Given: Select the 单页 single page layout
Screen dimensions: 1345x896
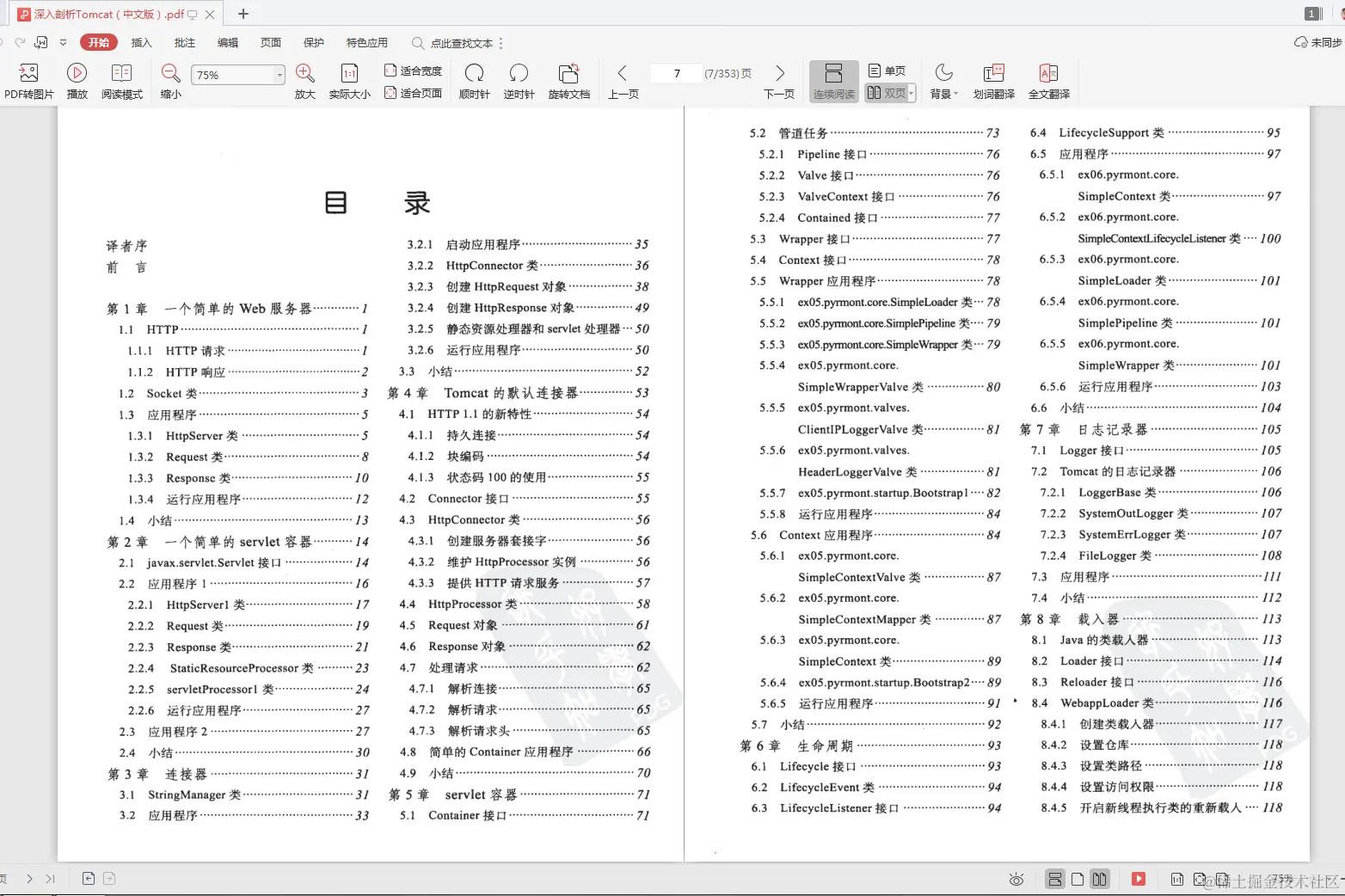Looking at the screenshot, I should pos(887,71).
